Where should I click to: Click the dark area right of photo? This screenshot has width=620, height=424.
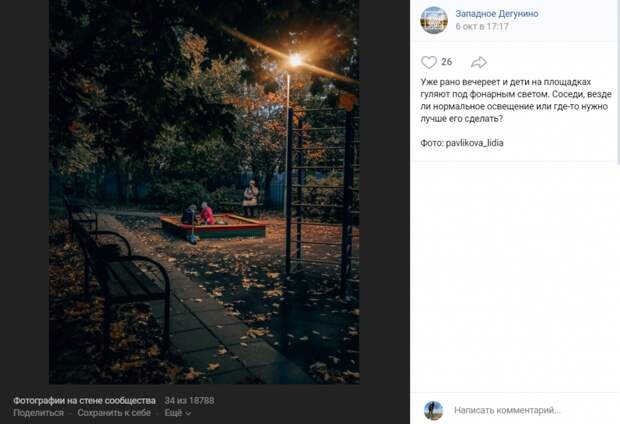(x=384, y=192)
